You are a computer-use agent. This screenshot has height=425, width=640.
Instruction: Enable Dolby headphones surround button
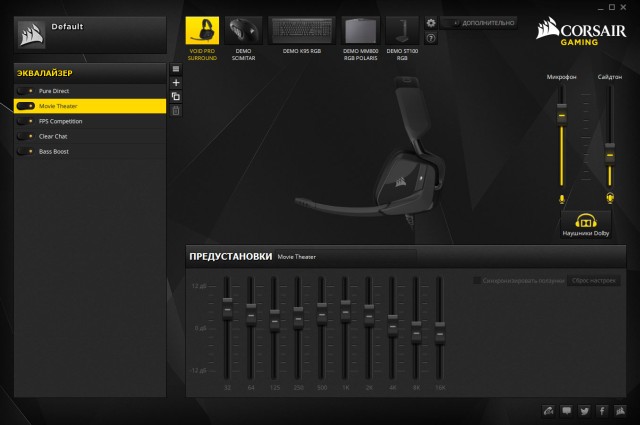click(x=586, y=224)
